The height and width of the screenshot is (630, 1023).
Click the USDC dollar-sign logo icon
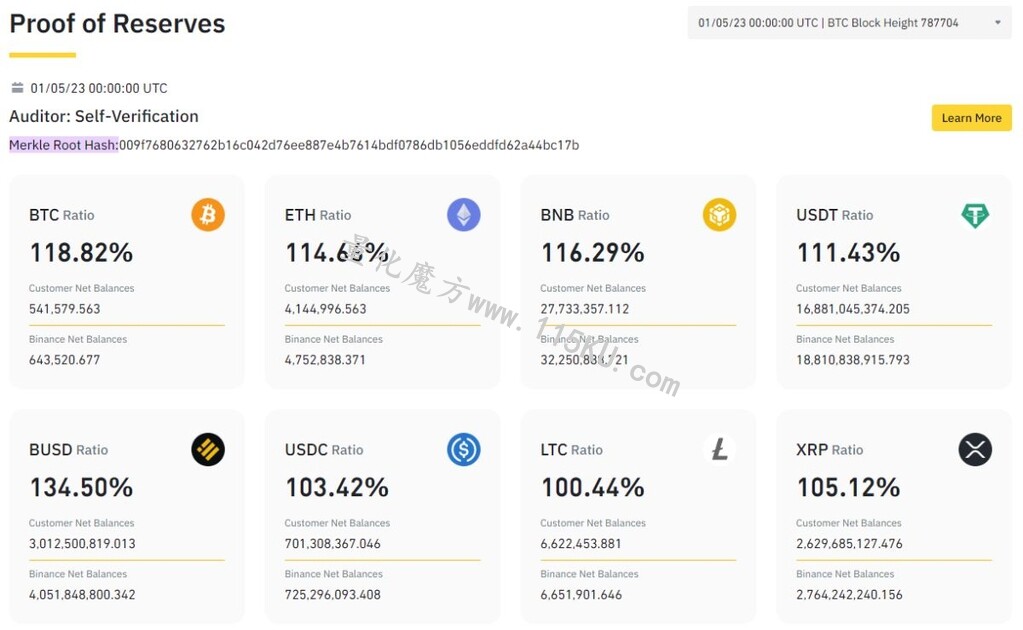click(464, 449)
